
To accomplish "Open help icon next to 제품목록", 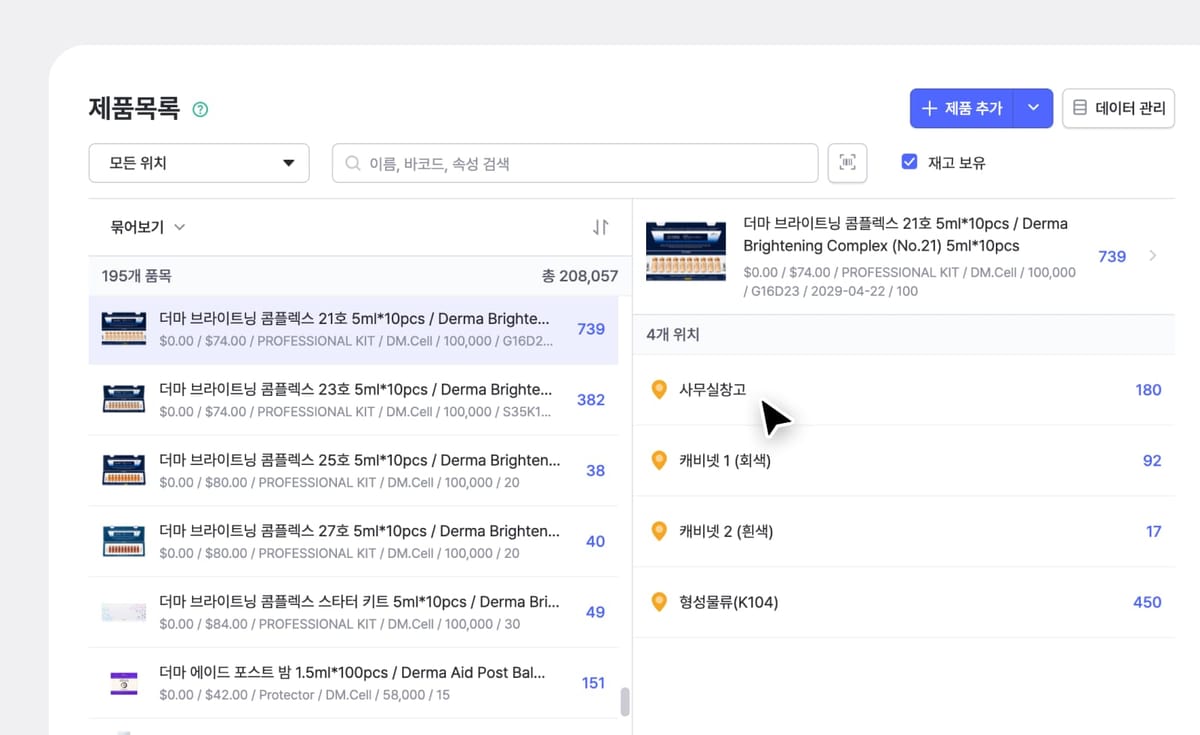I will point(200,109).
